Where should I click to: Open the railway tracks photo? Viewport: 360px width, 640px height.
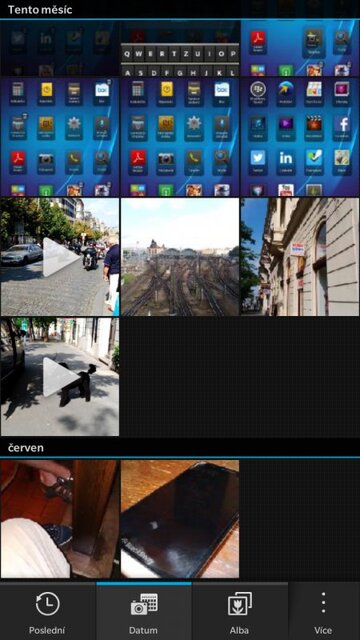click(x=180, y=257)
